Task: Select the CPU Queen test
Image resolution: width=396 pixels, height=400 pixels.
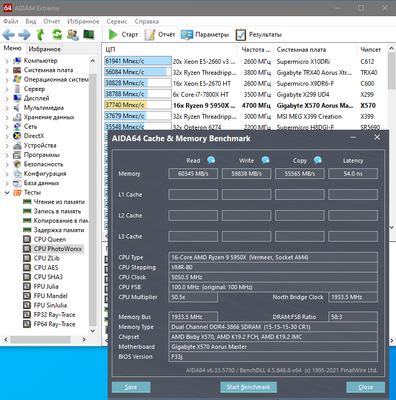Action: tap(50, 239)
